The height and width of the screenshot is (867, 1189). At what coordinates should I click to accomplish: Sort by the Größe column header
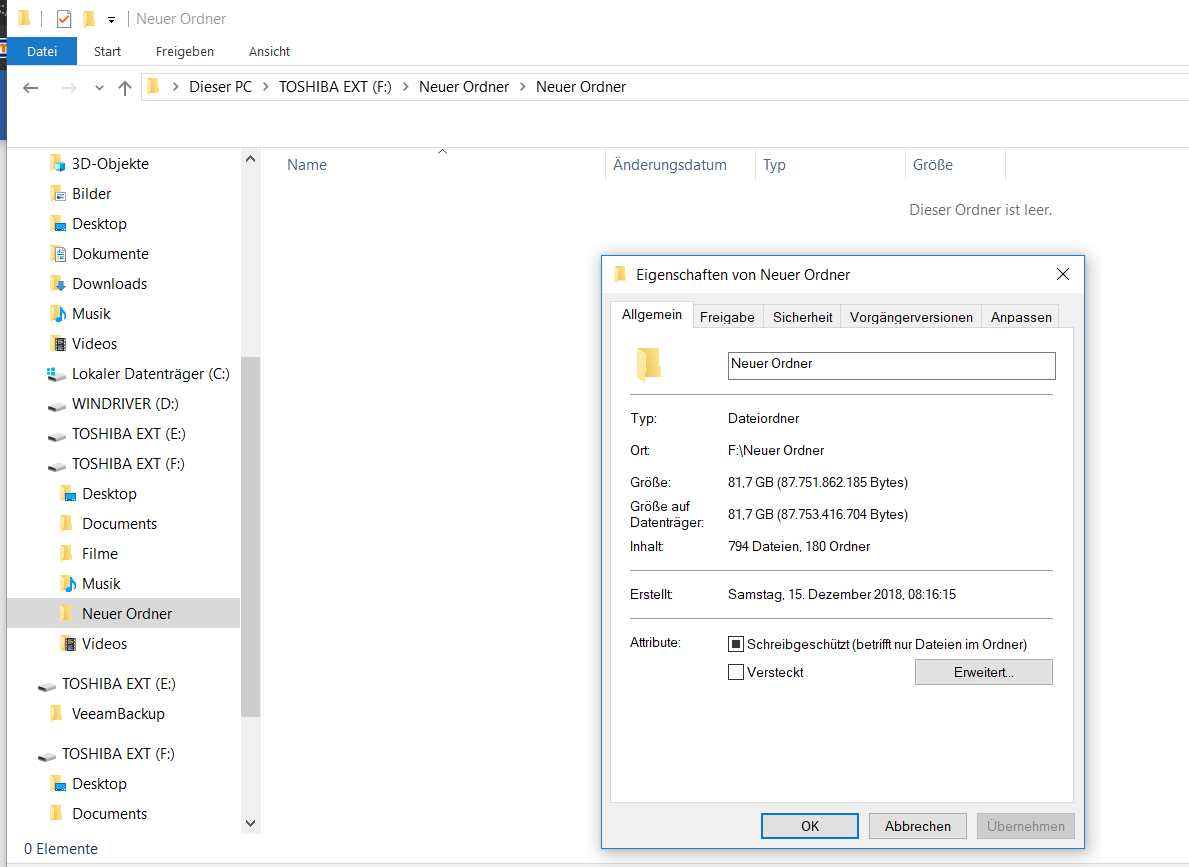[933, 165]
